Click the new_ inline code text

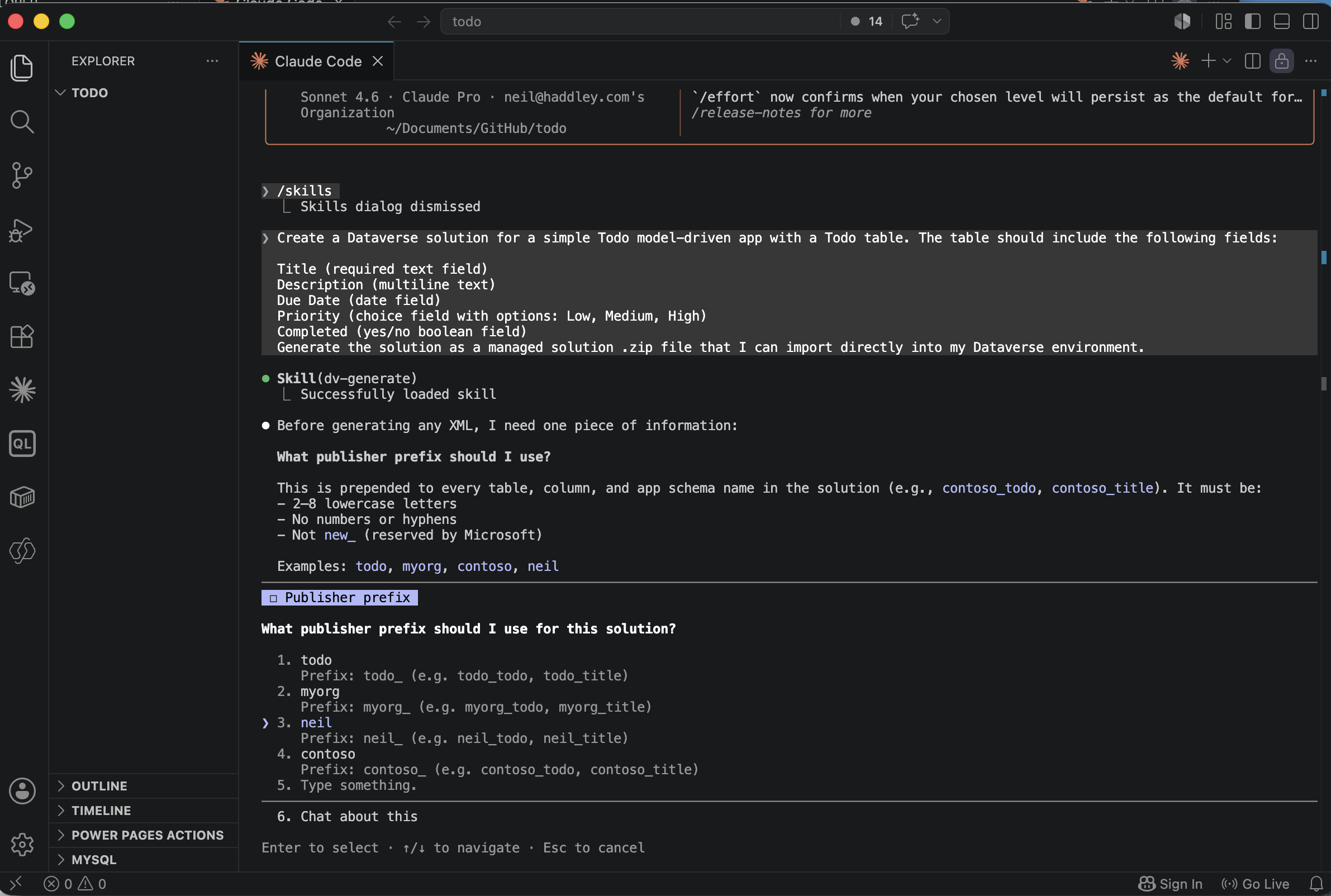tap(340, 535)
